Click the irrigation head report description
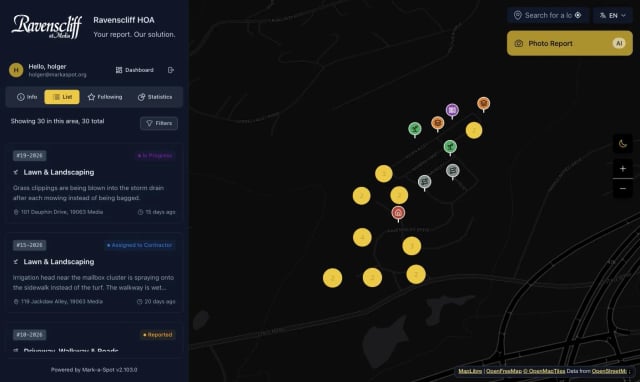Viewport: 640px width, 382px height. 93,282
